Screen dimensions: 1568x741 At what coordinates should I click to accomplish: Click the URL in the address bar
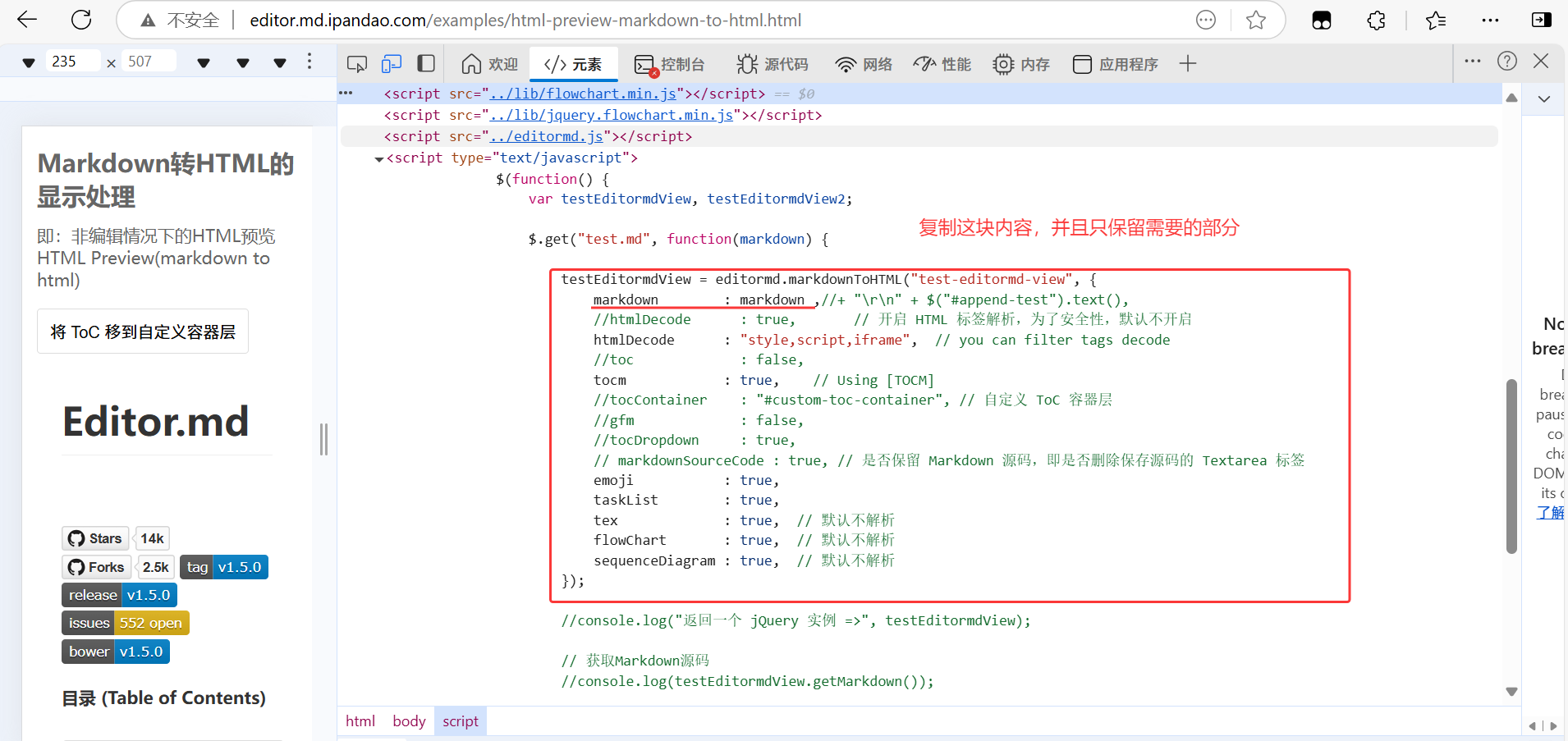[525, 21]
